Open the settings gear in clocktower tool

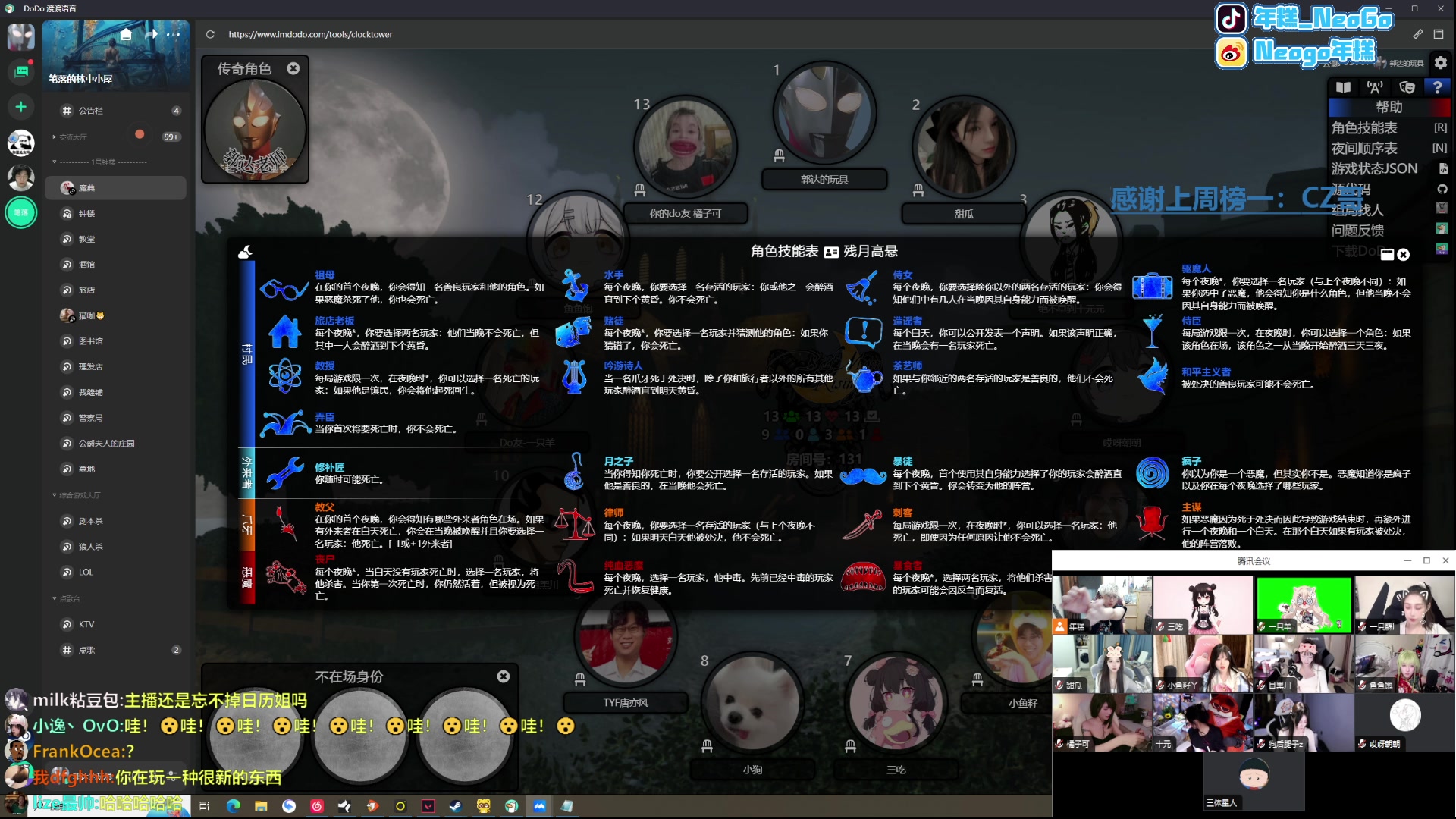coord(1440,63)
